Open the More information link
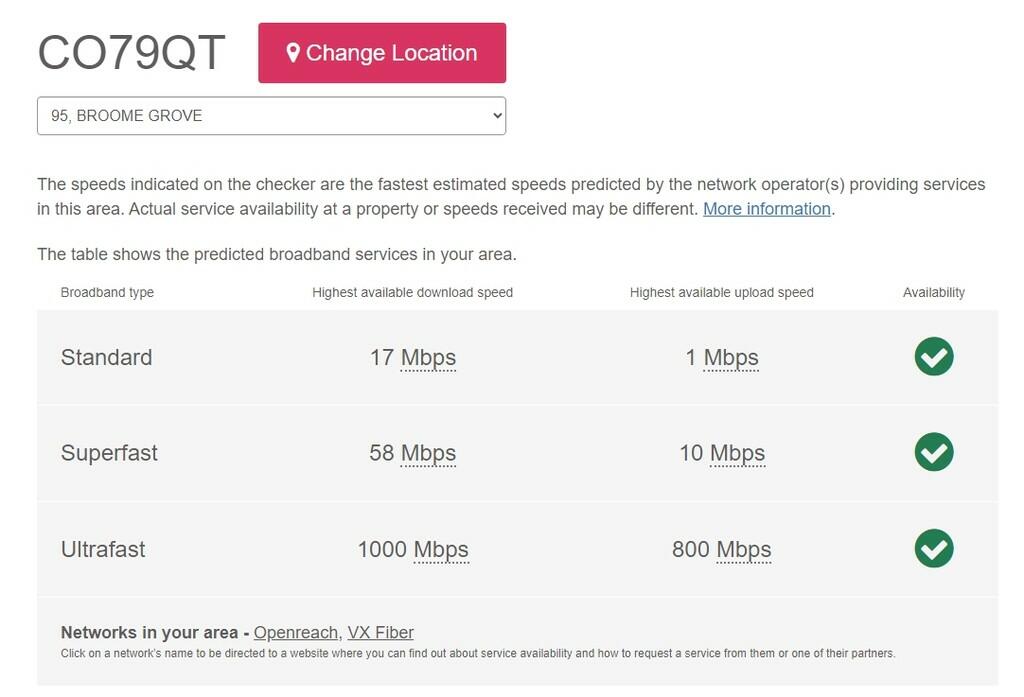The image size is (1024, 697). coord(766,208)
